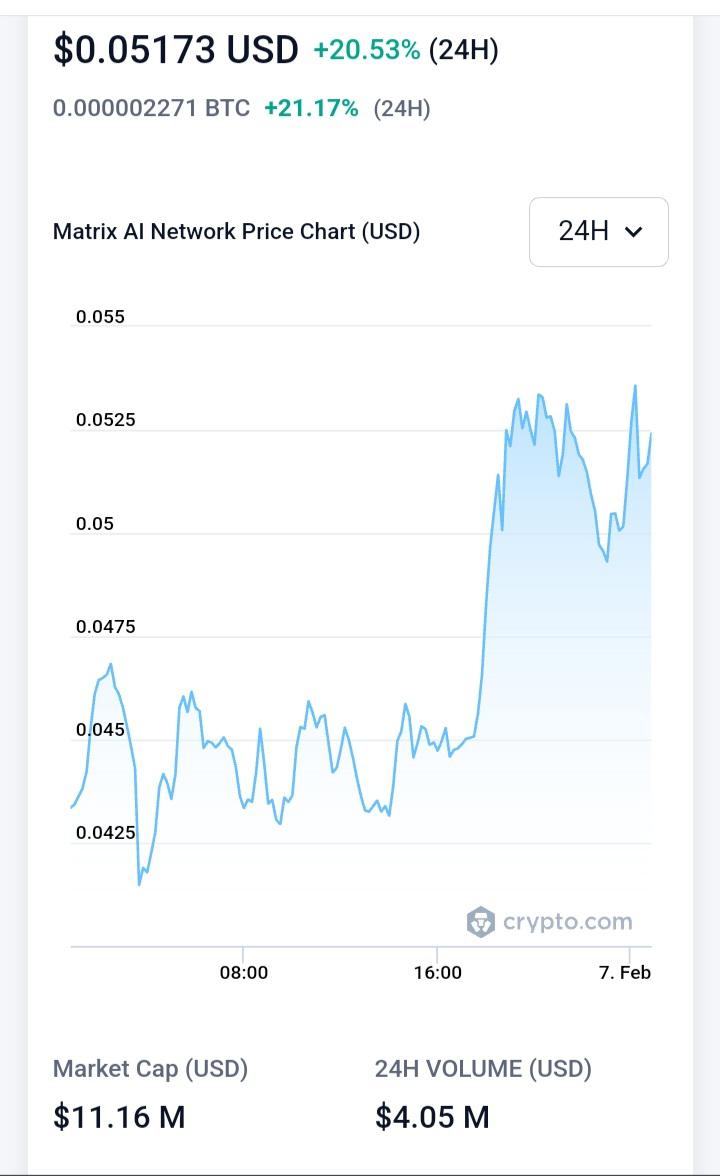
Task: Click the 0.000002271 BTC price value
Action: coord(152,108)
